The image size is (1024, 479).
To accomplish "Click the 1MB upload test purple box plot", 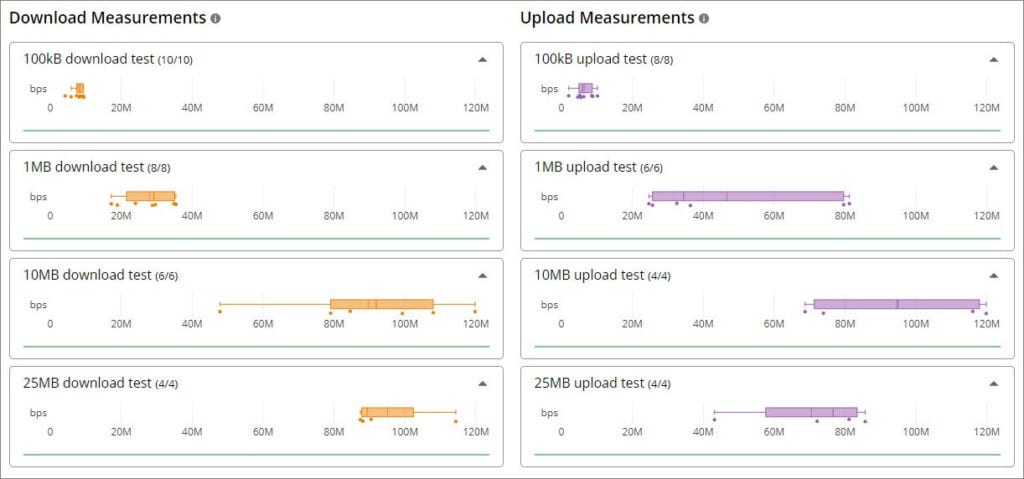I will [x=747, y=196].
